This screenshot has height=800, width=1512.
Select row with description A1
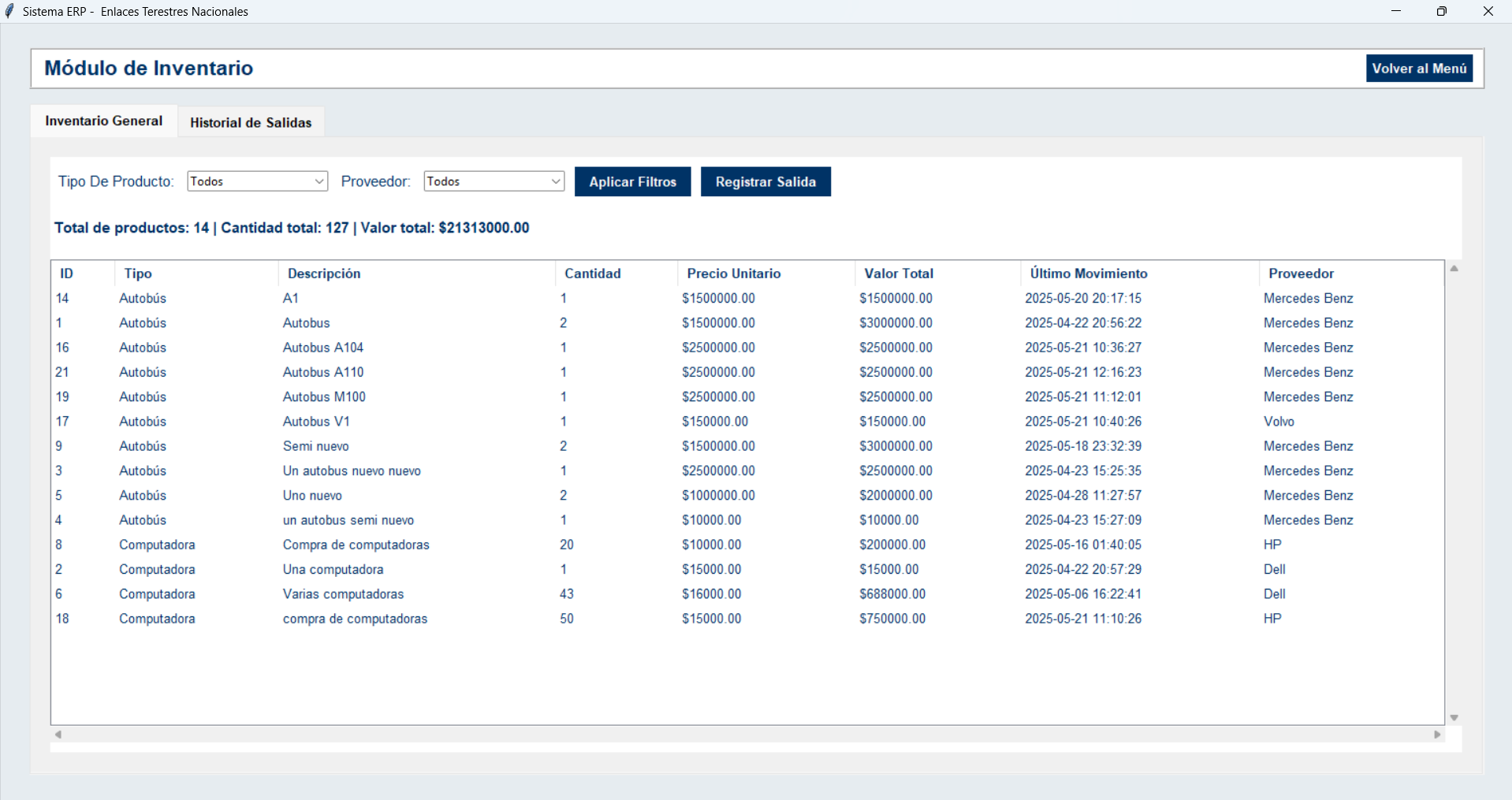coord(747,299)
